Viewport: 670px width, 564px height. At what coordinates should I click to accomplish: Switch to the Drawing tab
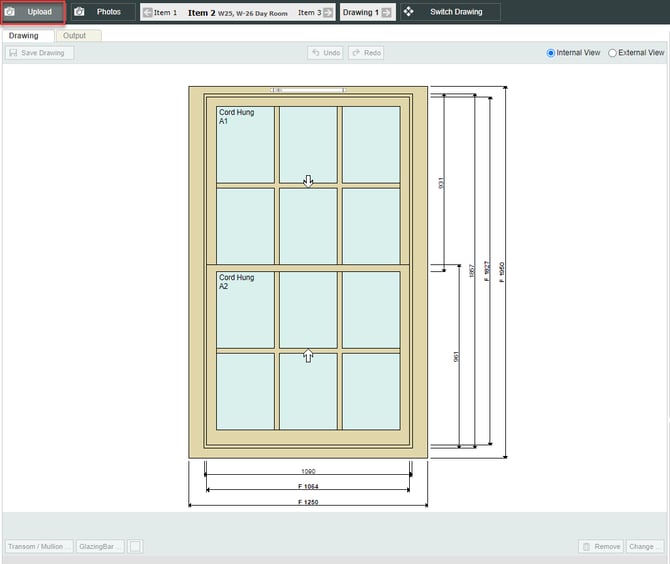(x=24, y=36)
